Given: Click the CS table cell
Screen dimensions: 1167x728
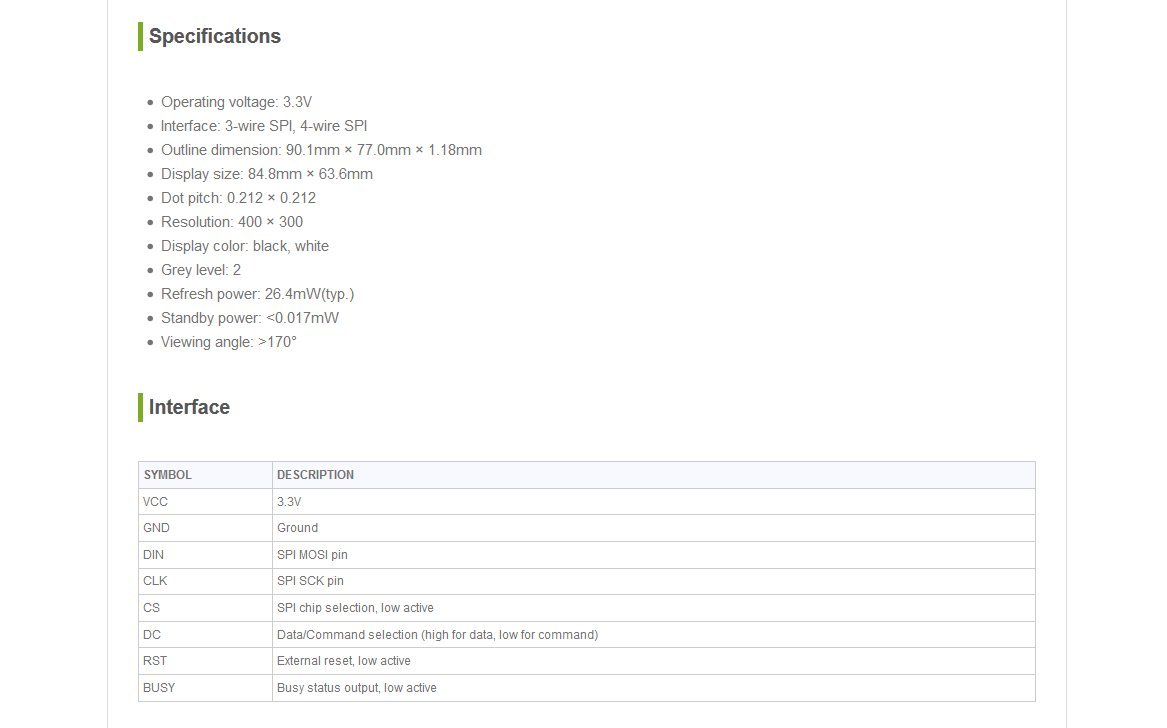Looking at the screenshot, I should [205, 607].
